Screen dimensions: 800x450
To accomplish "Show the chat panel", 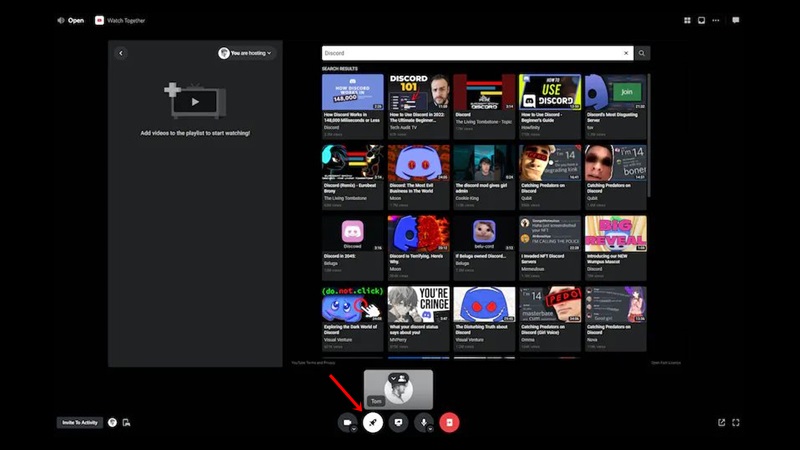I will pyautogui.click(x=736, y=20).
